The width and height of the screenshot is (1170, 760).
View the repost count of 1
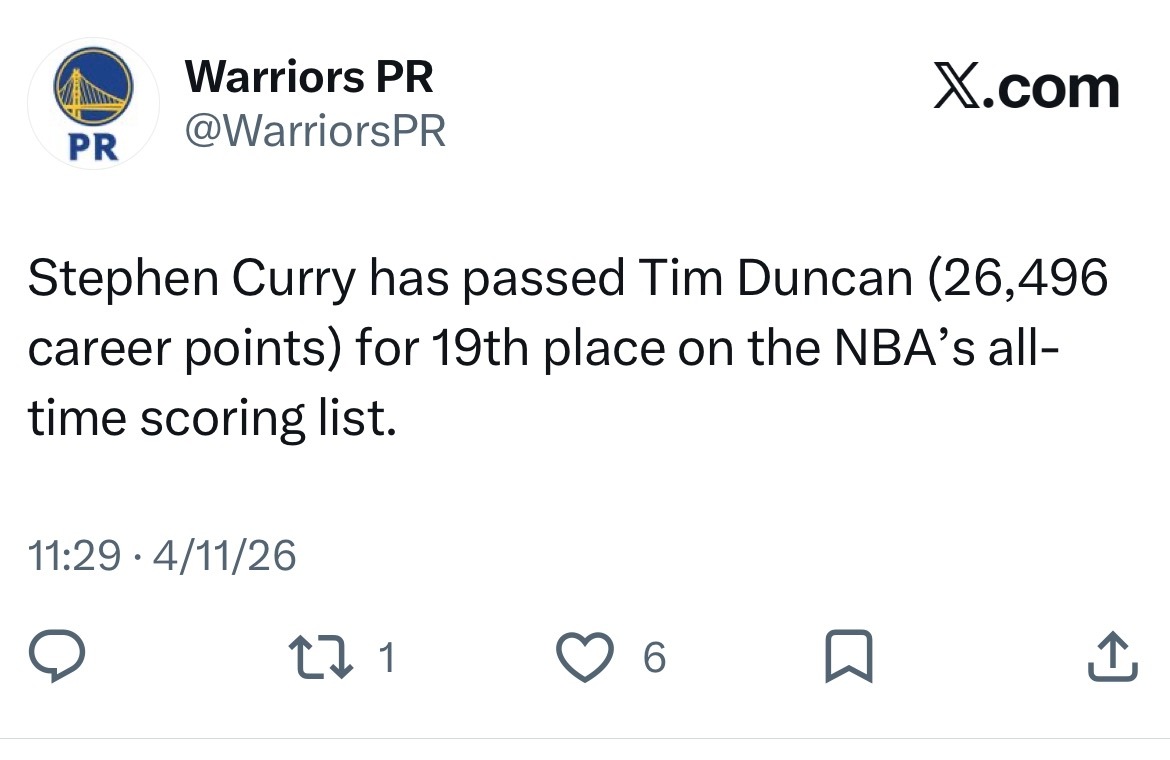[x=388, y=658]
